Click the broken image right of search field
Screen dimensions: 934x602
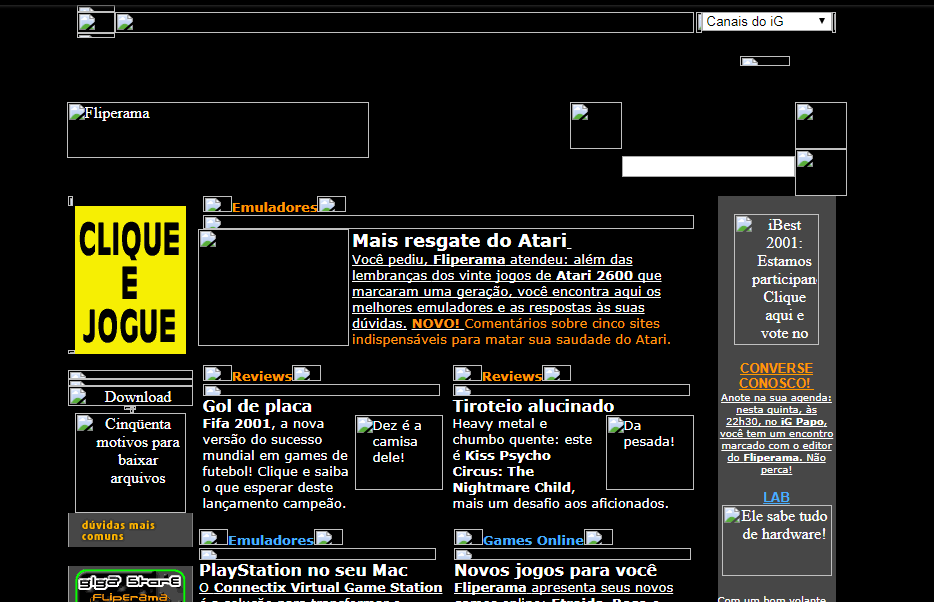821,173
